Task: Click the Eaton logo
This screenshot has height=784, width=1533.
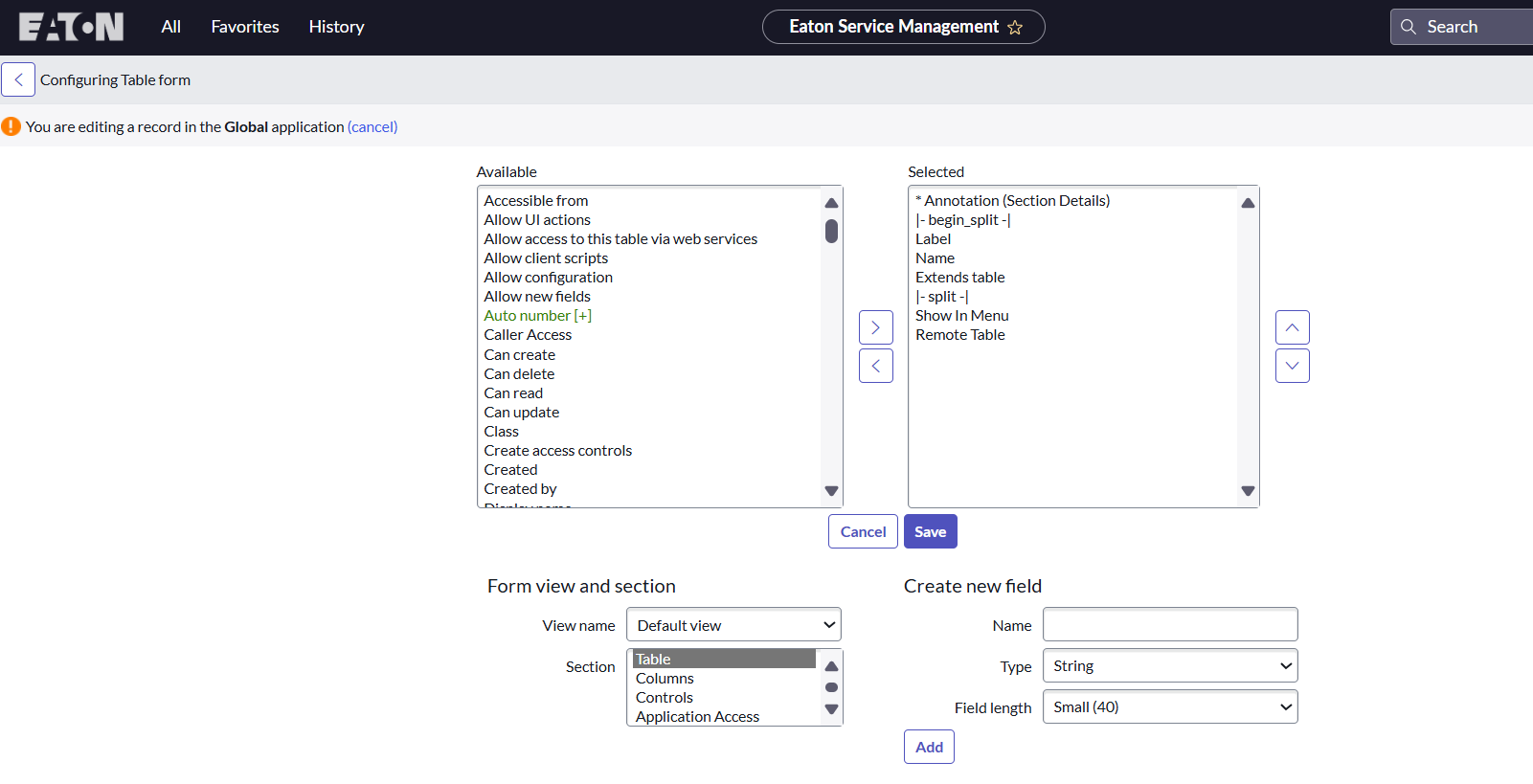Action: (x=71, y=27)
